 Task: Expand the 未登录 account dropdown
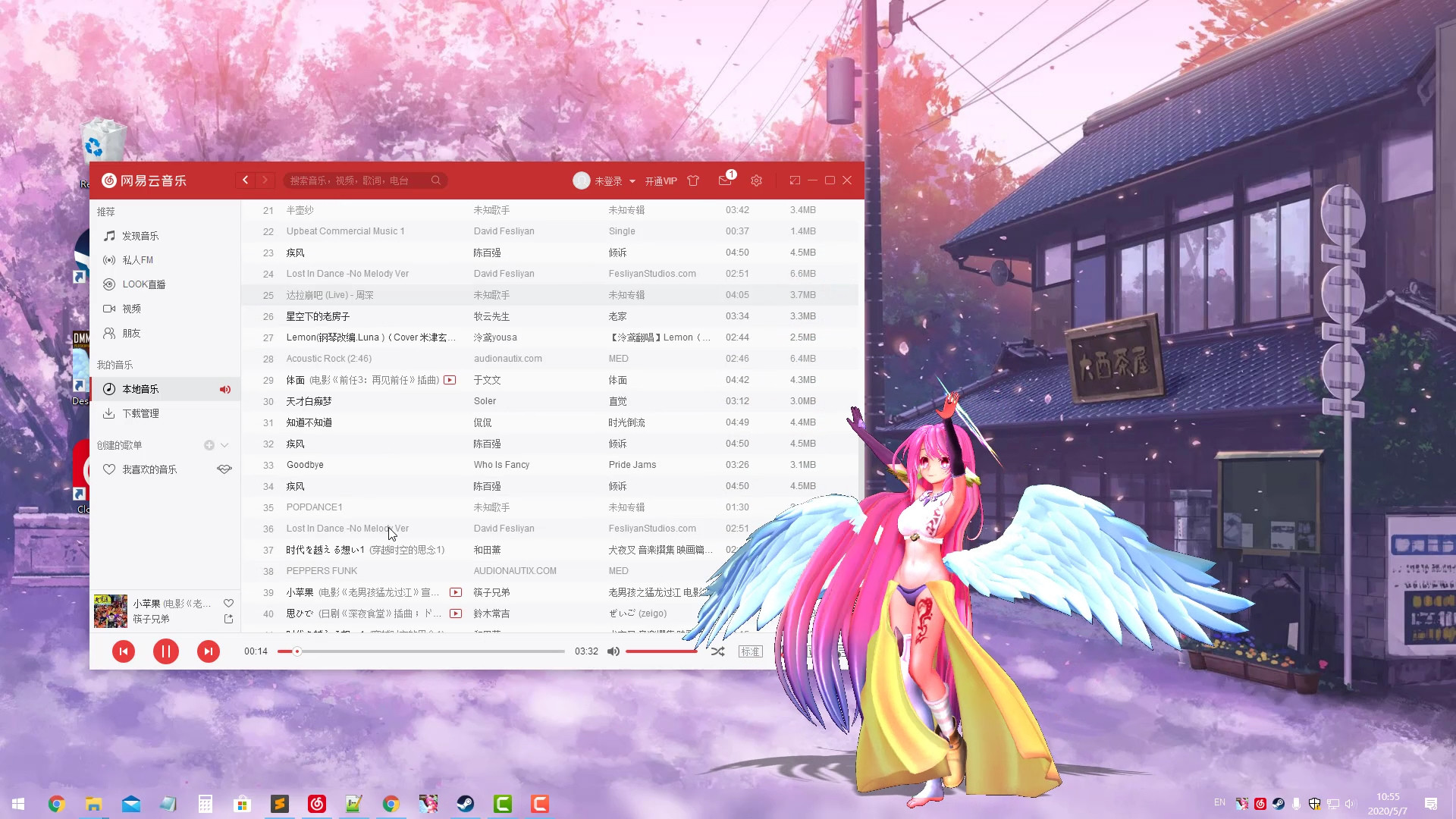coord(632,181)
